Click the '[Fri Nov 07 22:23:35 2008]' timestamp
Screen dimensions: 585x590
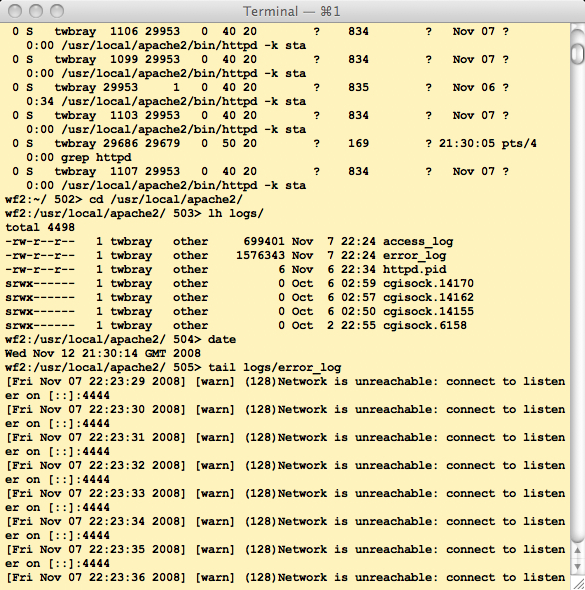[x=96, y=550]
